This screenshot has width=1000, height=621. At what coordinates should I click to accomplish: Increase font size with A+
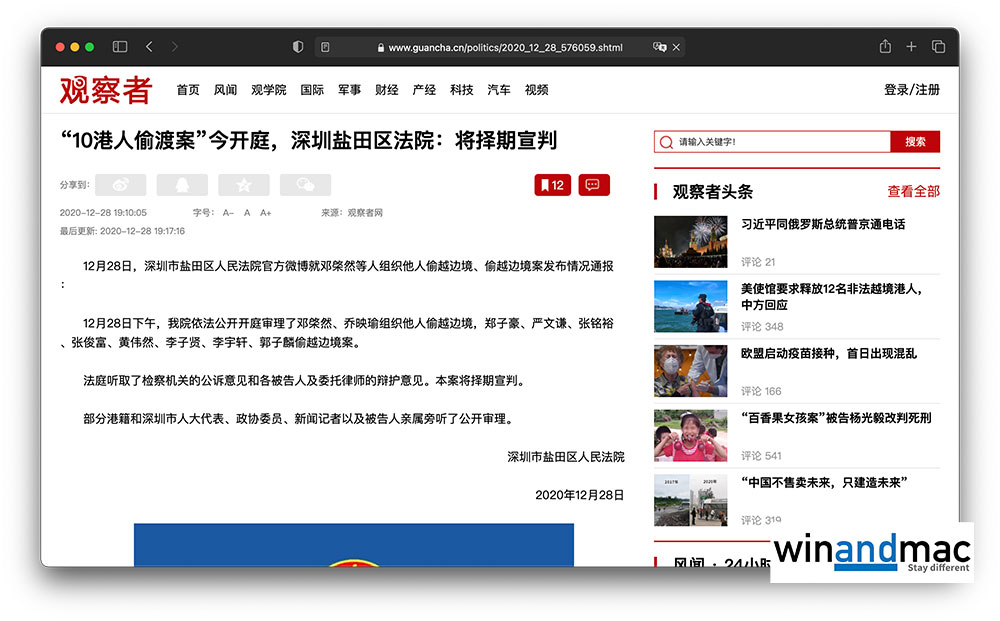coord(266,213)
